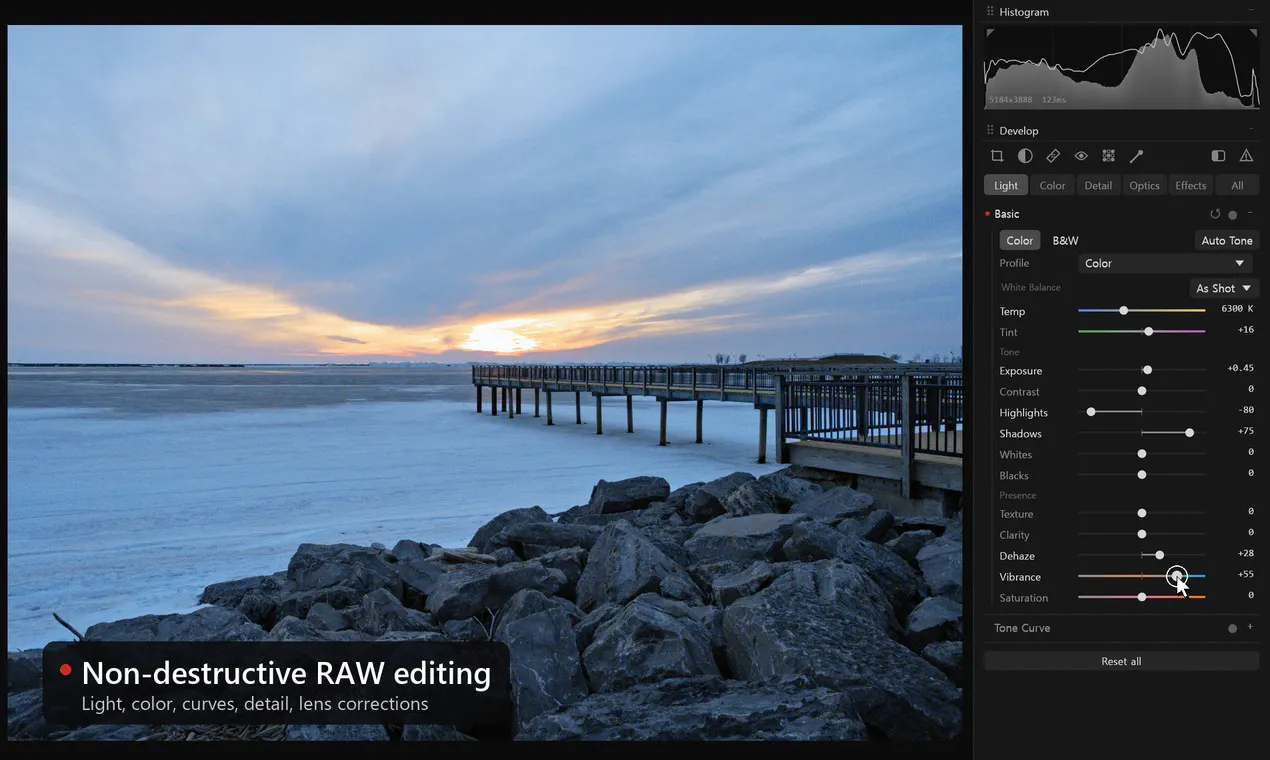This screenshot has width=1270, height=760.
Task: Toggle the Tone Curve enable dot
Action: [1232, 628]
